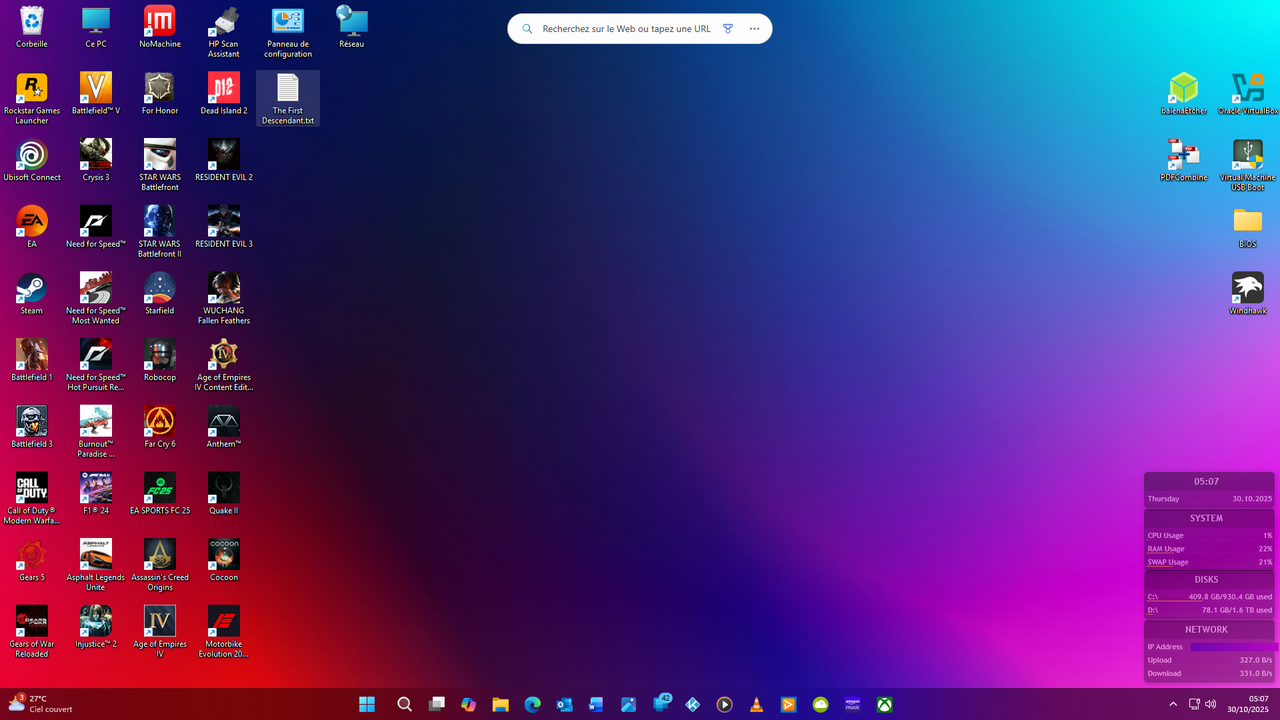The height and width of the screenshot is (720, 1280).
Task: Select the Starfield shortcut
Action: click(x=160, y=294)
